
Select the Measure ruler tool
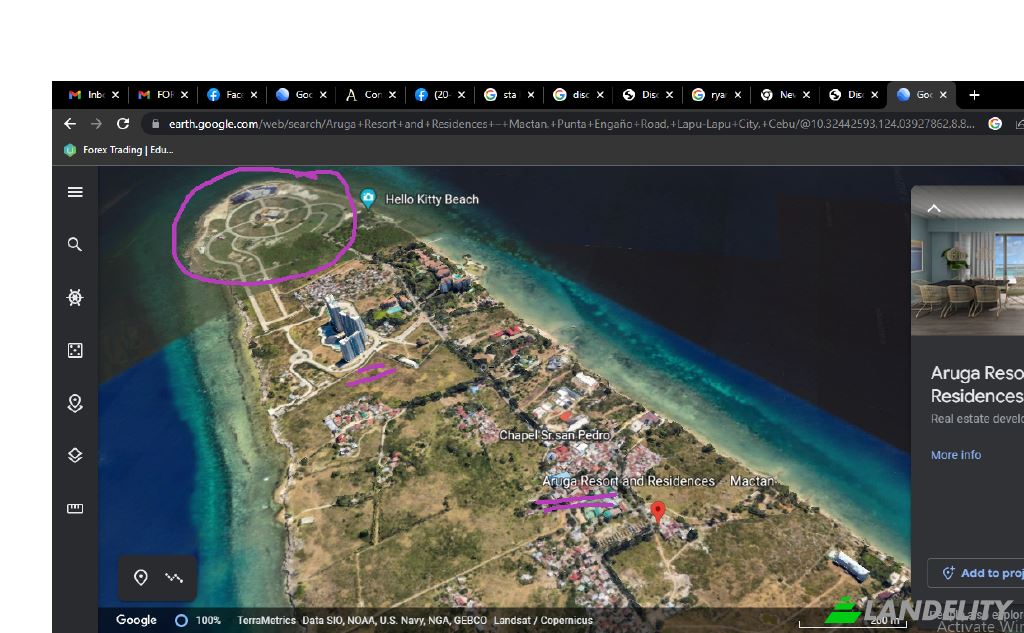(x=75, y=508)
